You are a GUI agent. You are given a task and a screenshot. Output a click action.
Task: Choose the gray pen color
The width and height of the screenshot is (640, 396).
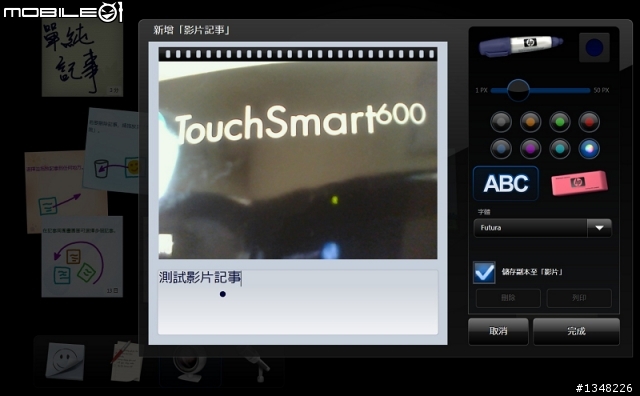tap(501, 122)
